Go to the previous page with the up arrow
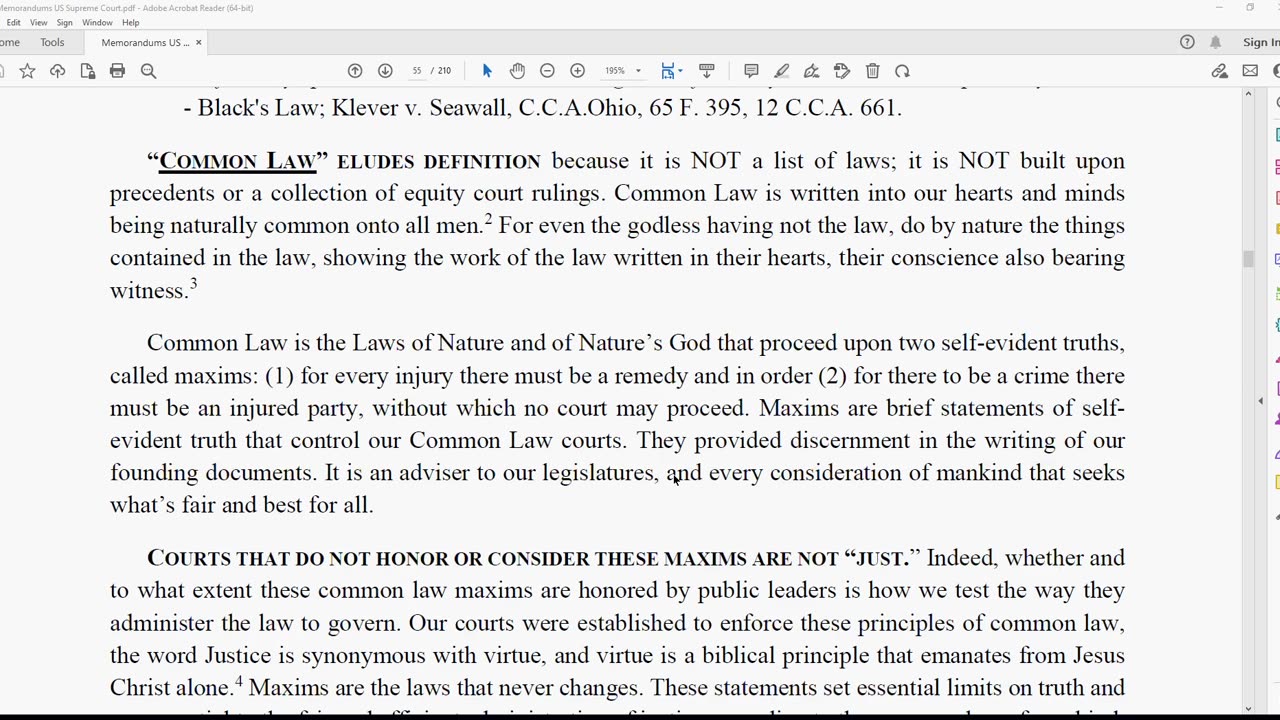Image resolution: width=1280 pixels, height=720 pixels. coord(355,71)
